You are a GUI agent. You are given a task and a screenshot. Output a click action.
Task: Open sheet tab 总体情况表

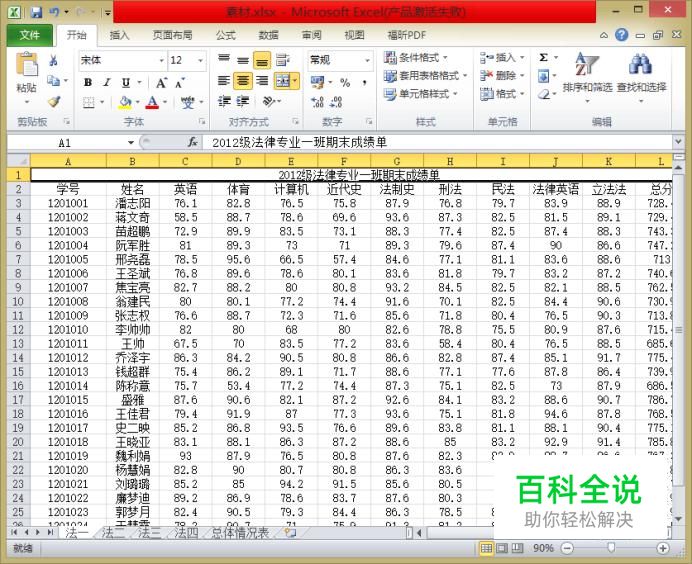240,533
